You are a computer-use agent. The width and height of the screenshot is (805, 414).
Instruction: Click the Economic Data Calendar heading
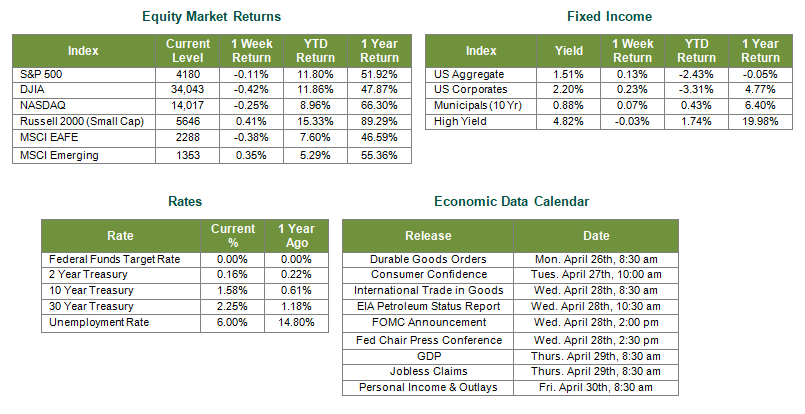click(x=511, y=201)
